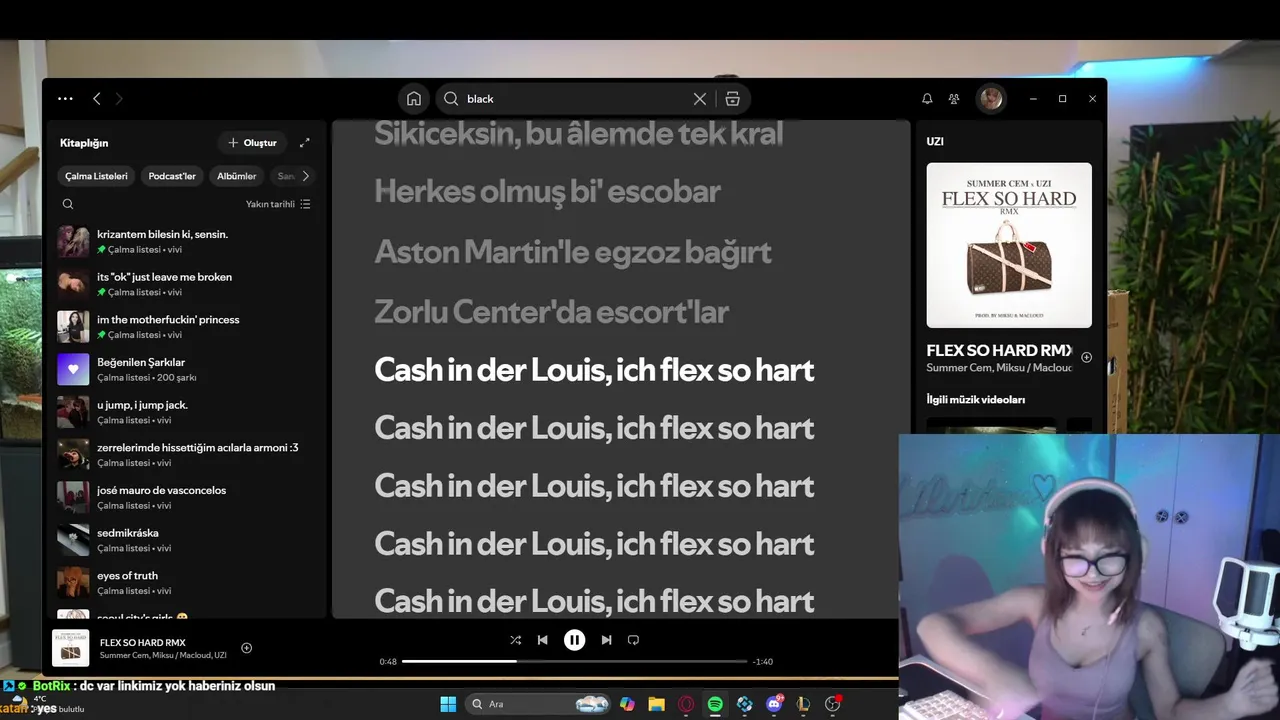Click the Oluştur create button

[x=252, y=143]
